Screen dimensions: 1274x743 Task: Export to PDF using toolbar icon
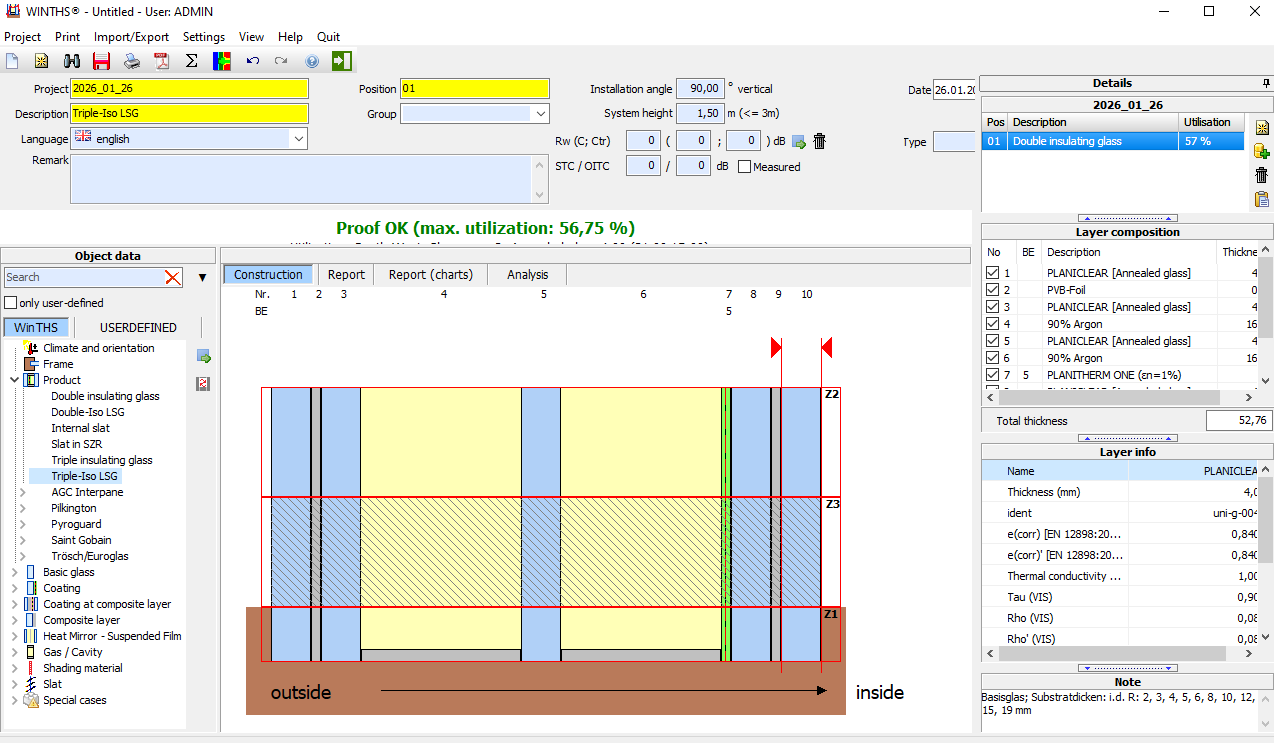[162, 61]
